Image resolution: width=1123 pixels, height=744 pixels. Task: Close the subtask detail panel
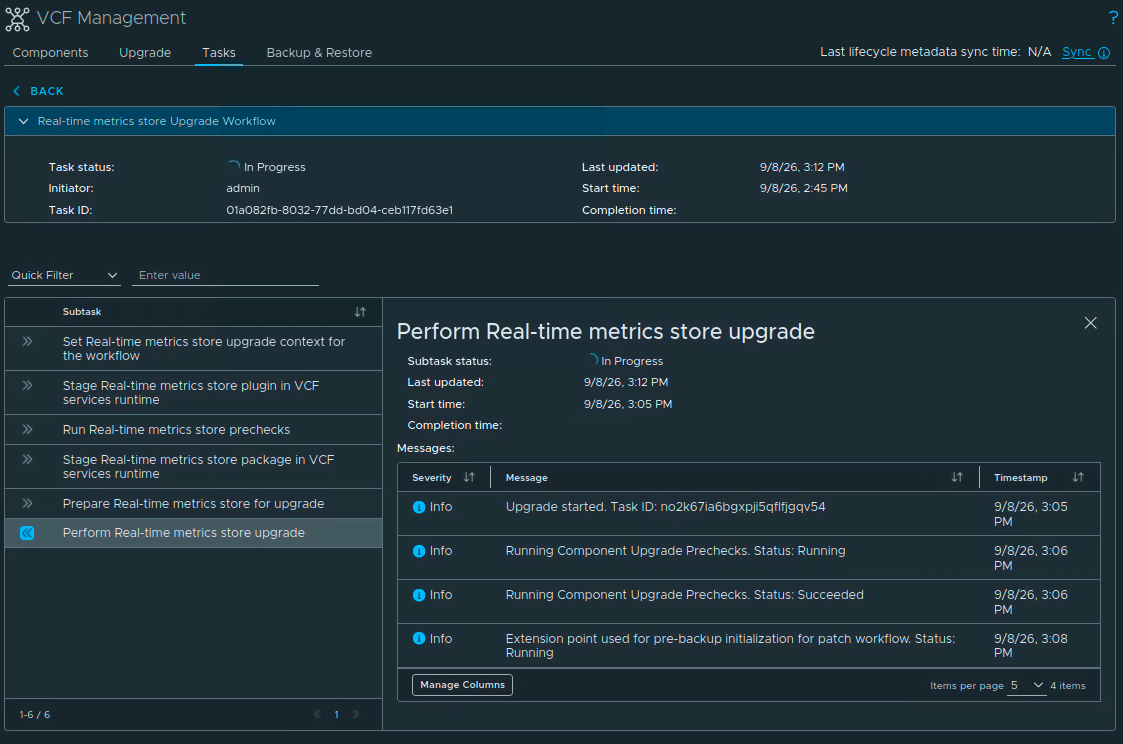[x=1090, y=323]
